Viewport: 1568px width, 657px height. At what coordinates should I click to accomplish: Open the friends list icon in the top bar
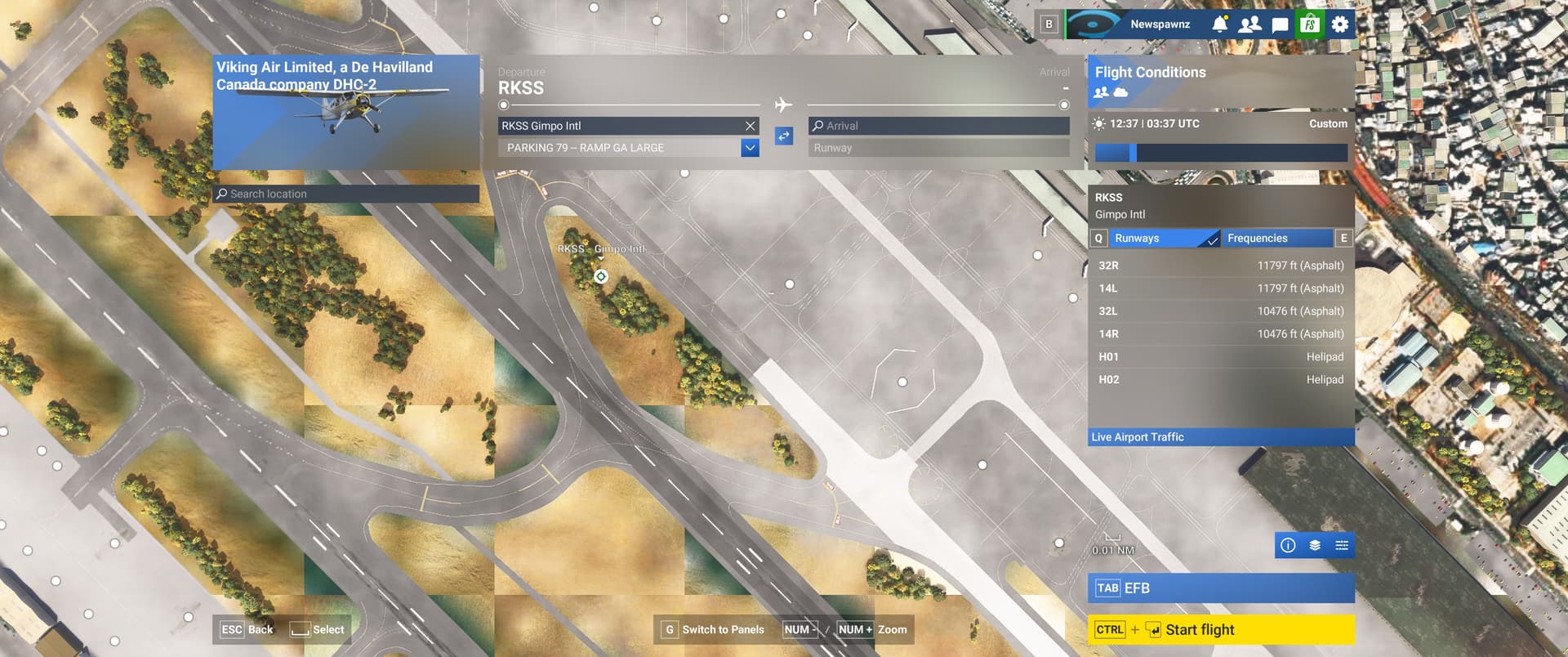pyautogui.click(x=1249, y=24)
